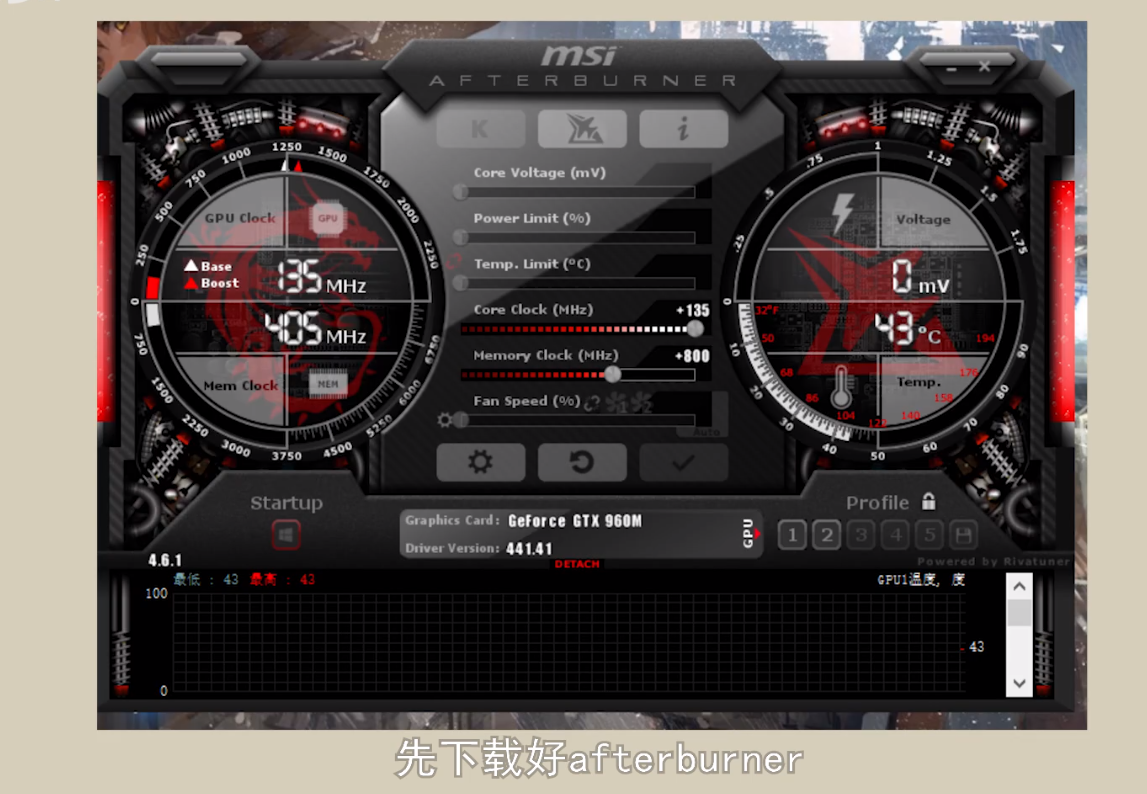Click the Power Limit slider handle
Screen dimensions: 1147x794
coord(460,238)
